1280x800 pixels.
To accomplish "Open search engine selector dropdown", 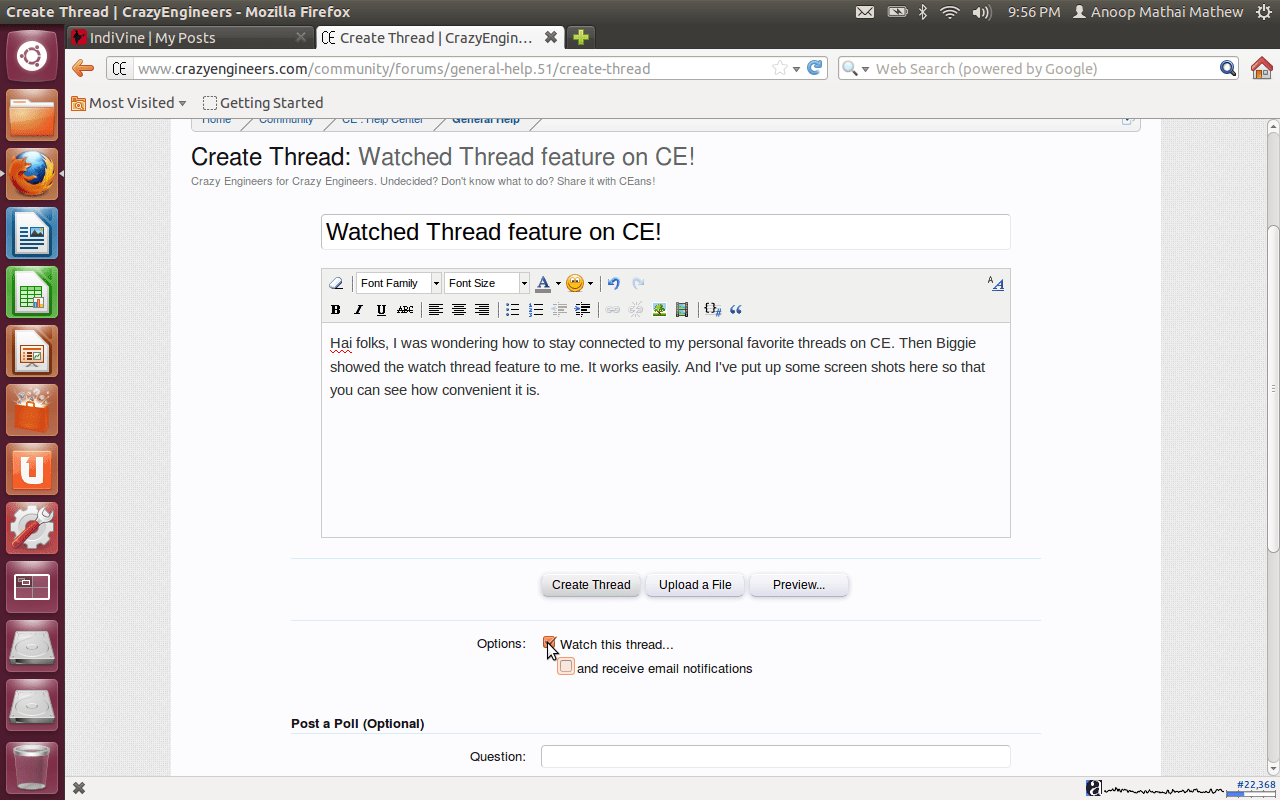I will coord(856,69).
